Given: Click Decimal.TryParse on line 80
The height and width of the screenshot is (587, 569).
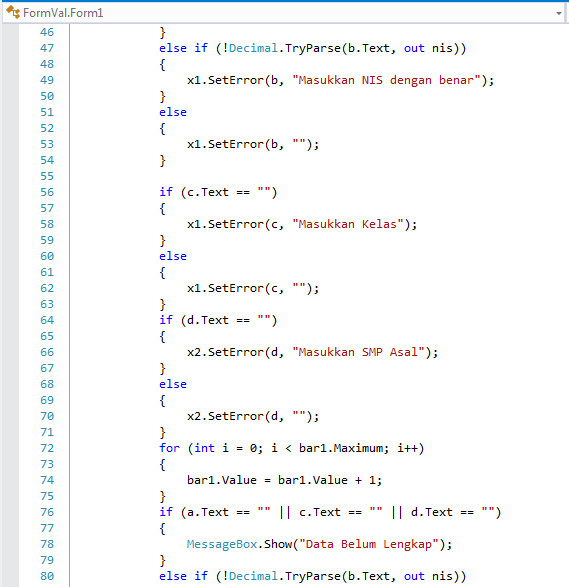Looking at the screenshot, I should pos(284,576).
